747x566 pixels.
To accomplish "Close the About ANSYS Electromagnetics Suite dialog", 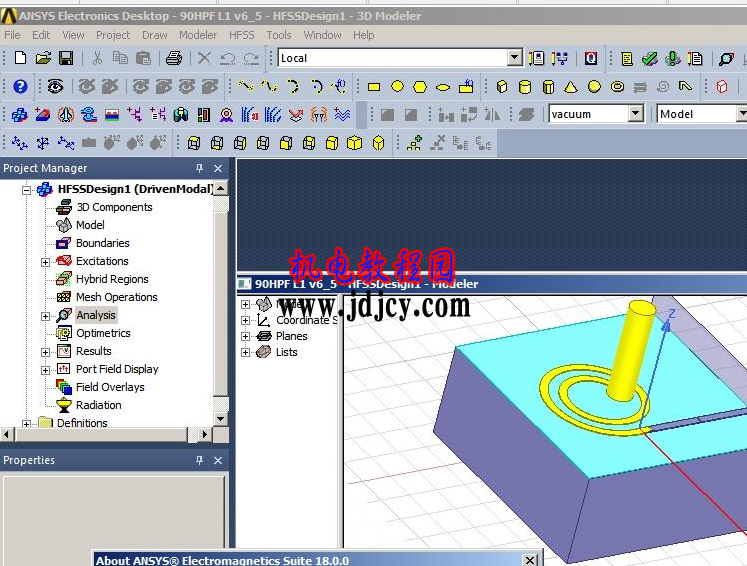I will coord(529,560).
